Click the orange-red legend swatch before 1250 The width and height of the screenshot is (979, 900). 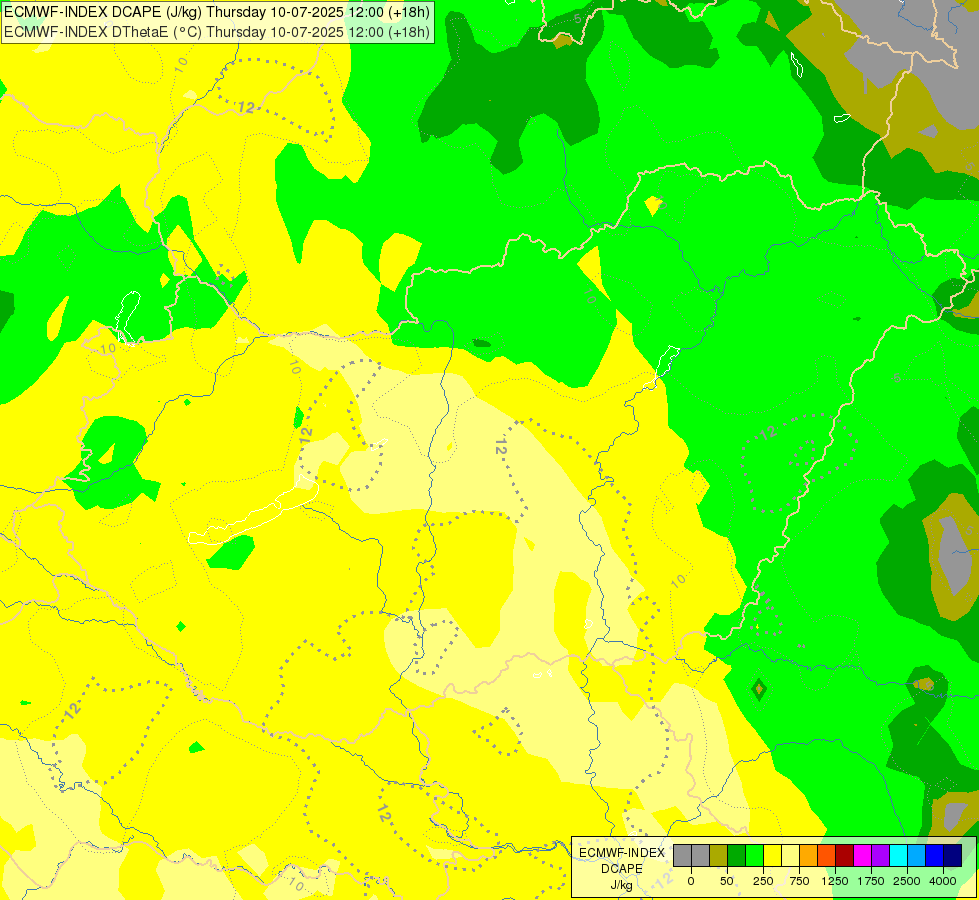click(x=826, y=856)
